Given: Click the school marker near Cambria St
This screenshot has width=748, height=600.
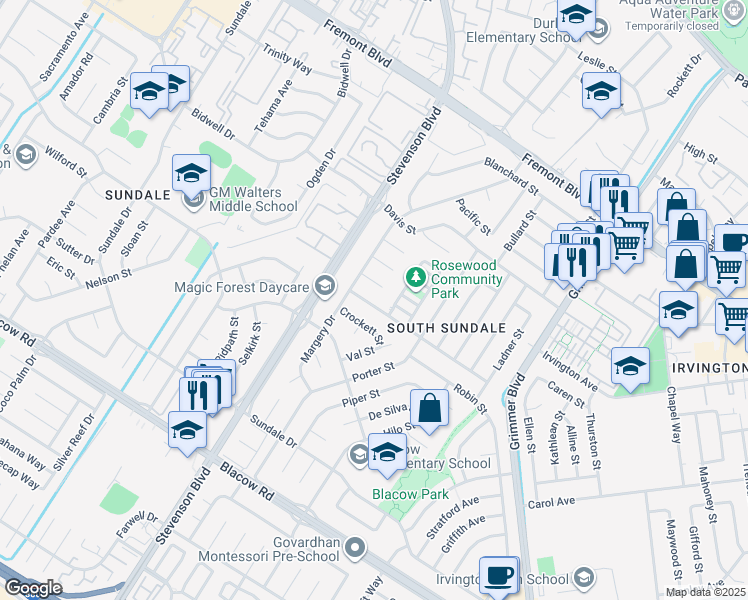Looking at the screenshot, I should point(149,93).
